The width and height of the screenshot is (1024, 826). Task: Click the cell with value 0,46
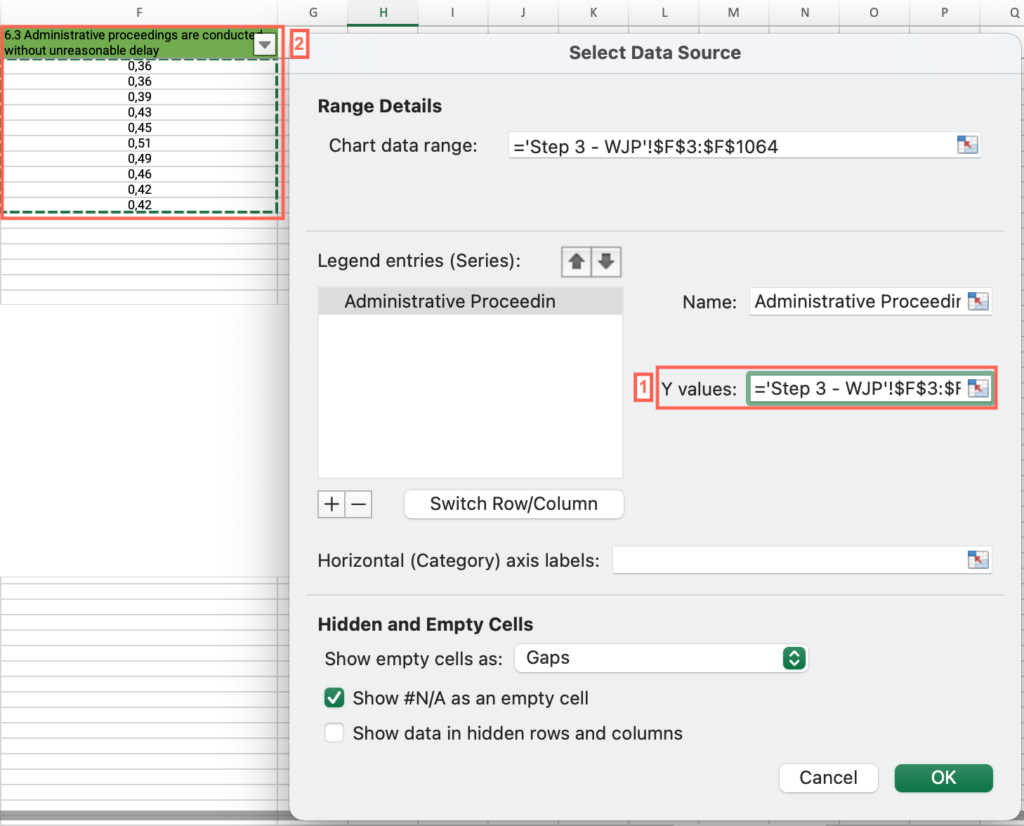pyautogui.click(x=140, y=174)
